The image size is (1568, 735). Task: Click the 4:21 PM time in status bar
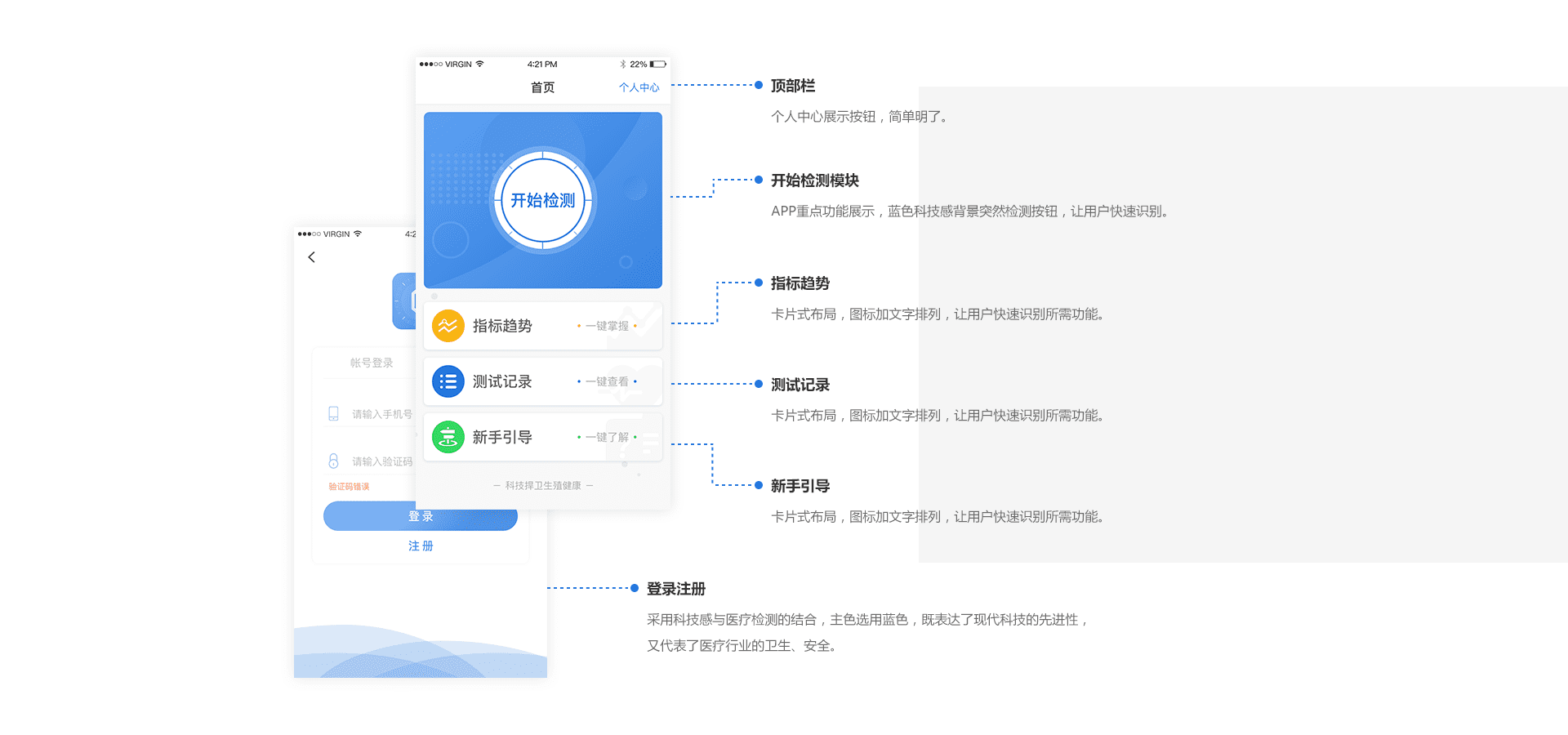(542, 64)
